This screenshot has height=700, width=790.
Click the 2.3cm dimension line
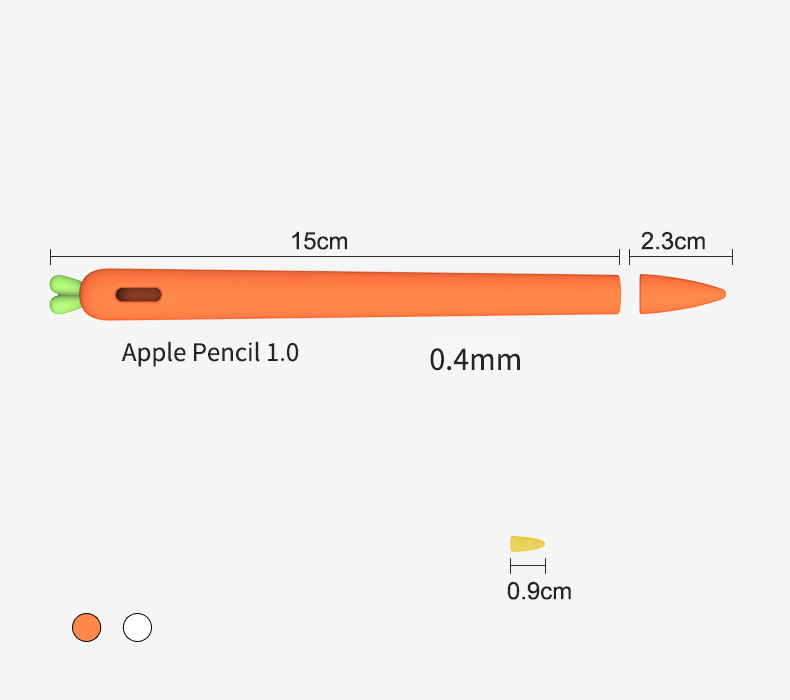pyautogui.click(x=681, y=257)
